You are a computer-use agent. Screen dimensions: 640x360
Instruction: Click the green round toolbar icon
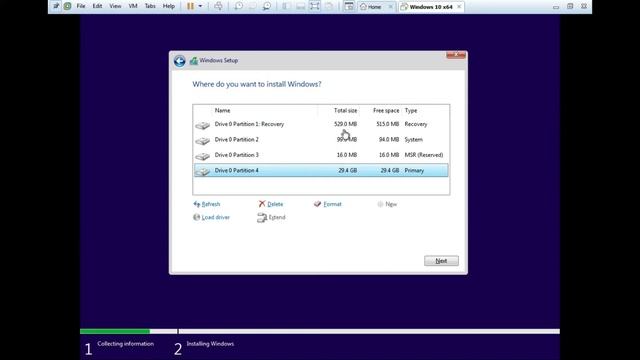67,6
